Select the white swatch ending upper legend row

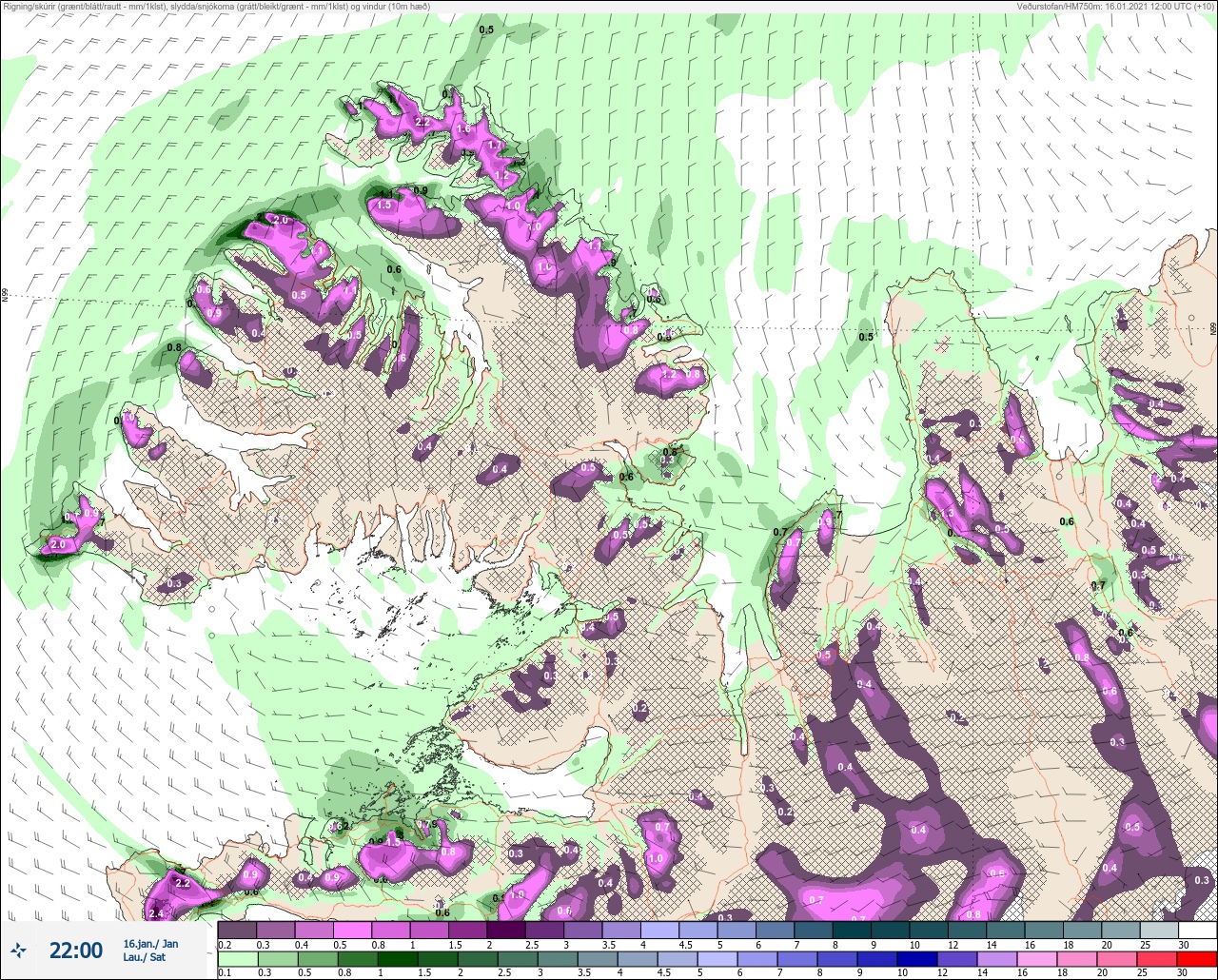click(1198, 930)
